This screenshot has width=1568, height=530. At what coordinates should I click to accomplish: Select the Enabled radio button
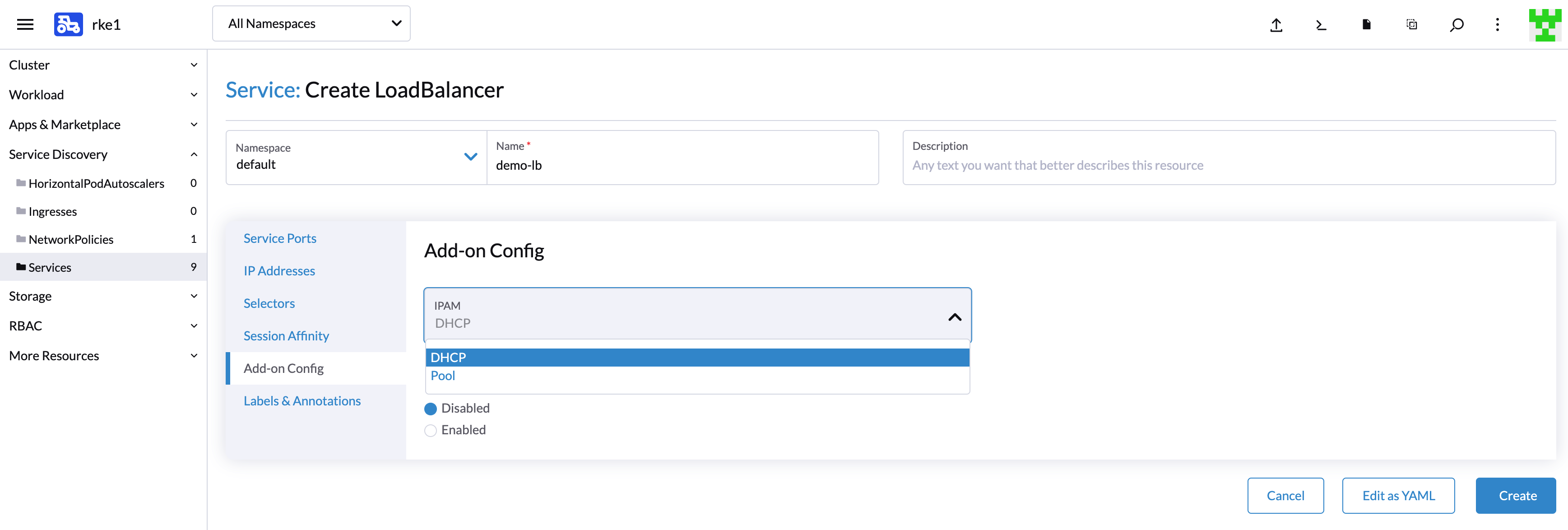[430, 430]
